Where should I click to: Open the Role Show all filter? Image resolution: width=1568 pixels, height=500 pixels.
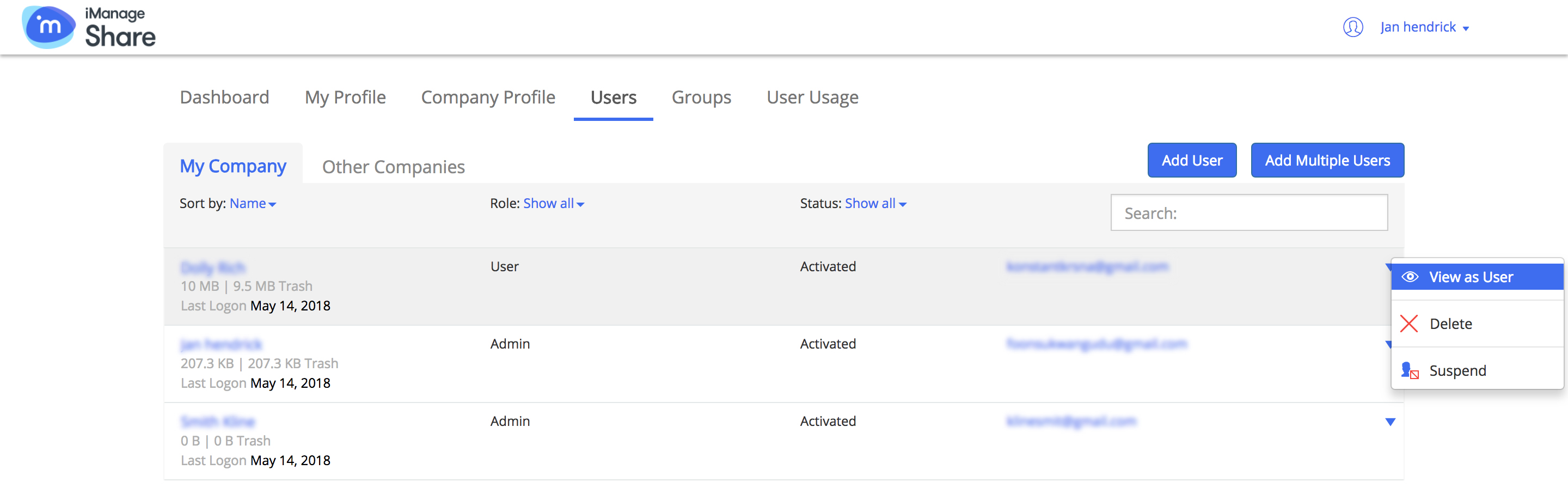click(553, 203)
